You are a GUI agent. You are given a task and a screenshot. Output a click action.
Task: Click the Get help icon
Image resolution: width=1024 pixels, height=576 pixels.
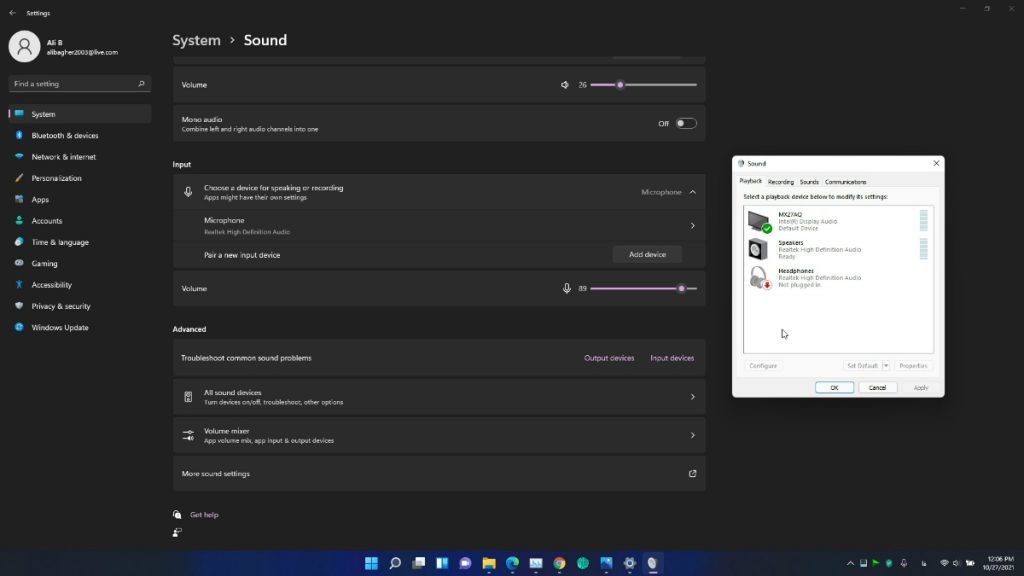(x=177, y=515)
